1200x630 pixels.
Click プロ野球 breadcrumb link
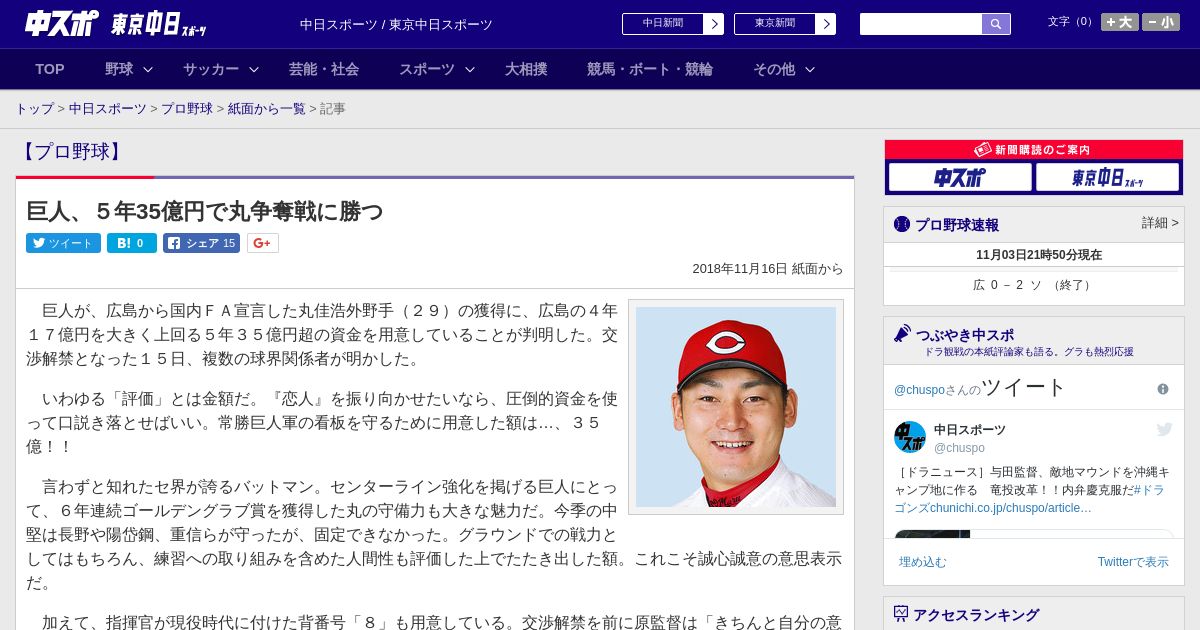tap(187, 109)
